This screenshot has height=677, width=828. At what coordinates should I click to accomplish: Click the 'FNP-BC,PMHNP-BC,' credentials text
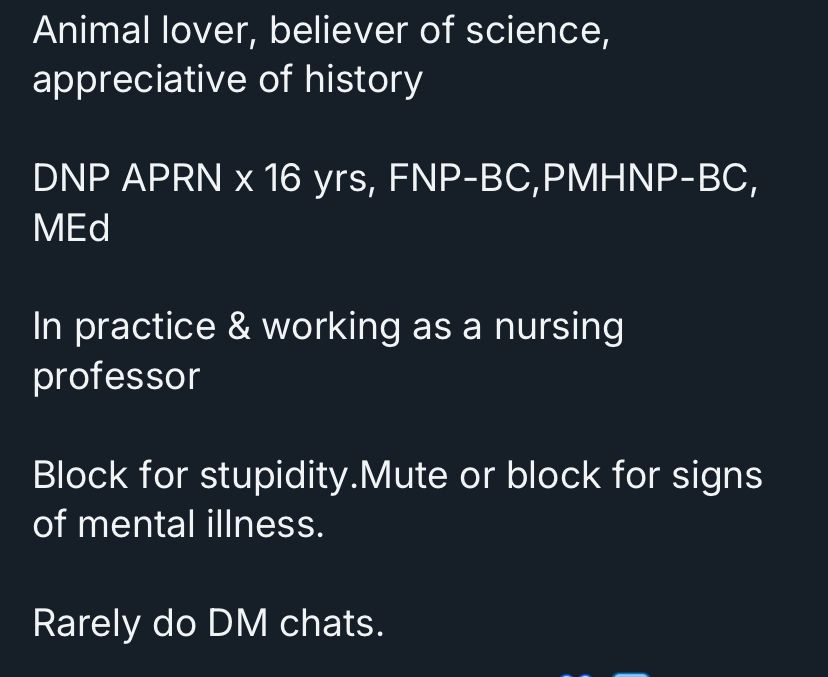[573, 179]
